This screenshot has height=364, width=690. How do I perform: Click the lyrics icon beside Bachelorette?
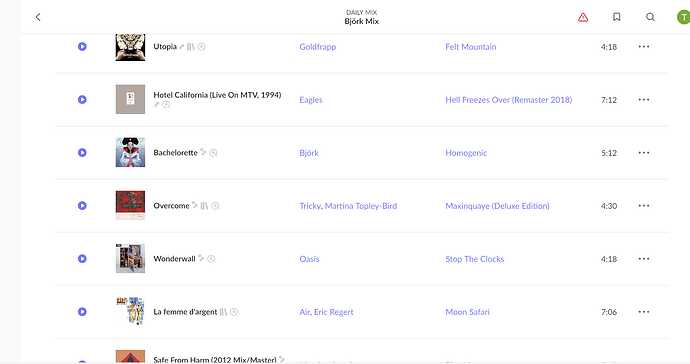[x=203, y=152]
